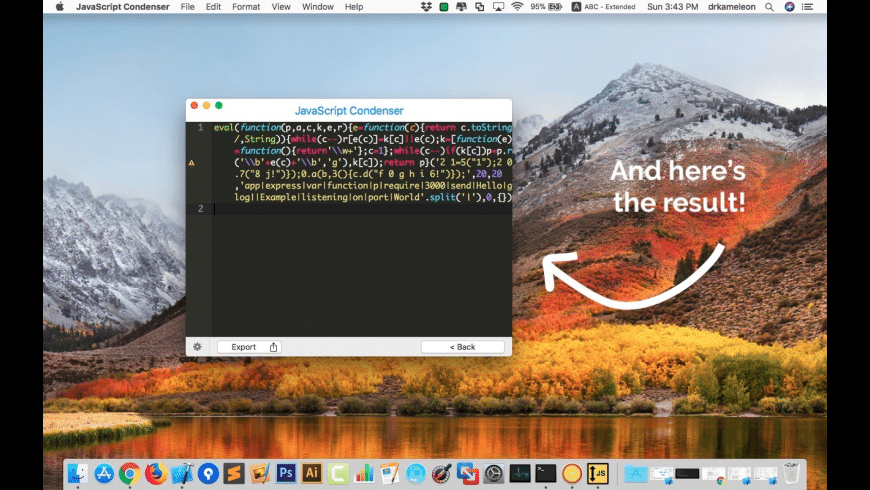Open App Store from the dock

104,473
